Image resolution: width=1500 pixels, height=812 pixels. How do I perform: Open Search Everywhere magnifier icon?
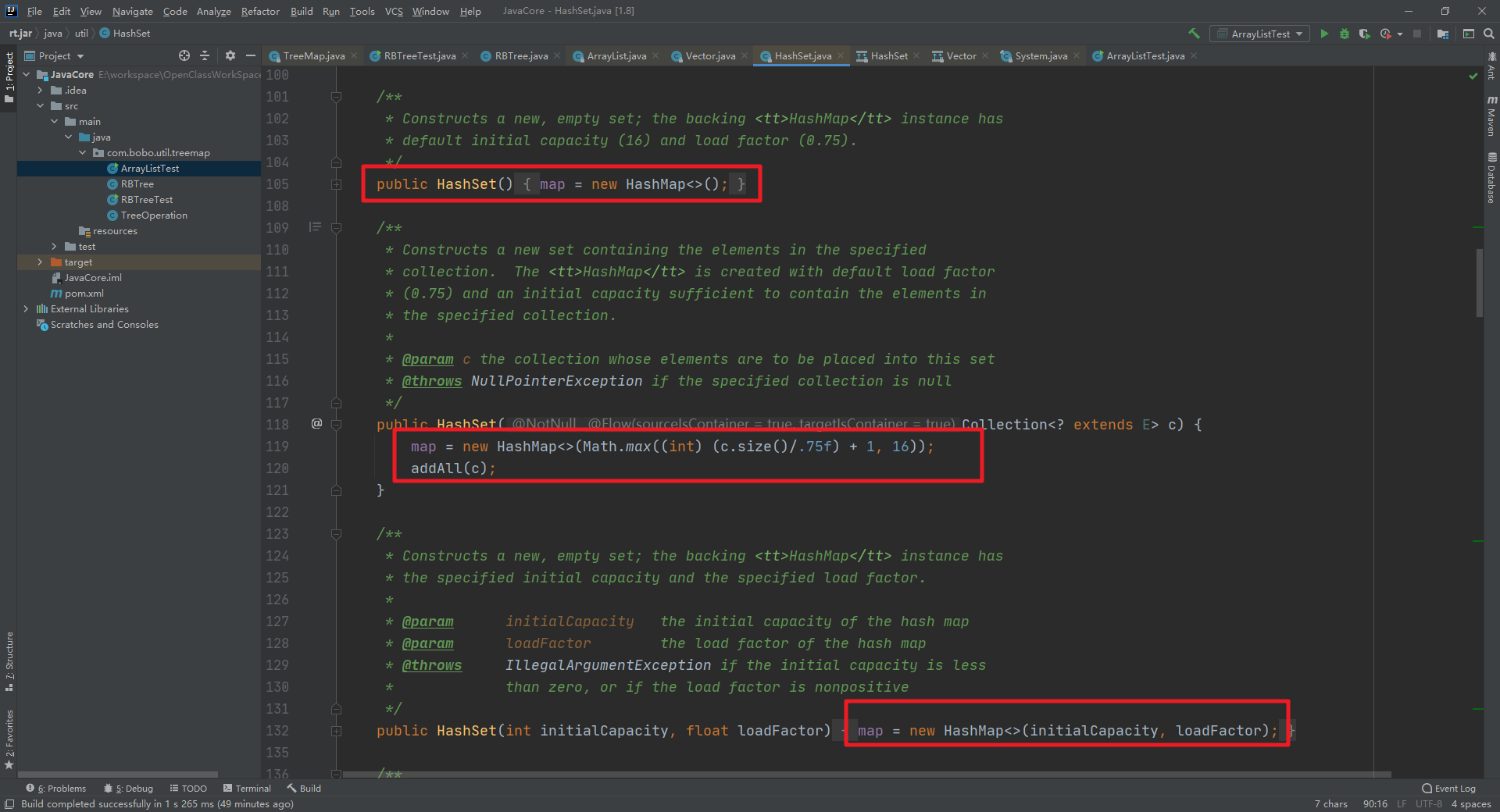pos(1489,34)
